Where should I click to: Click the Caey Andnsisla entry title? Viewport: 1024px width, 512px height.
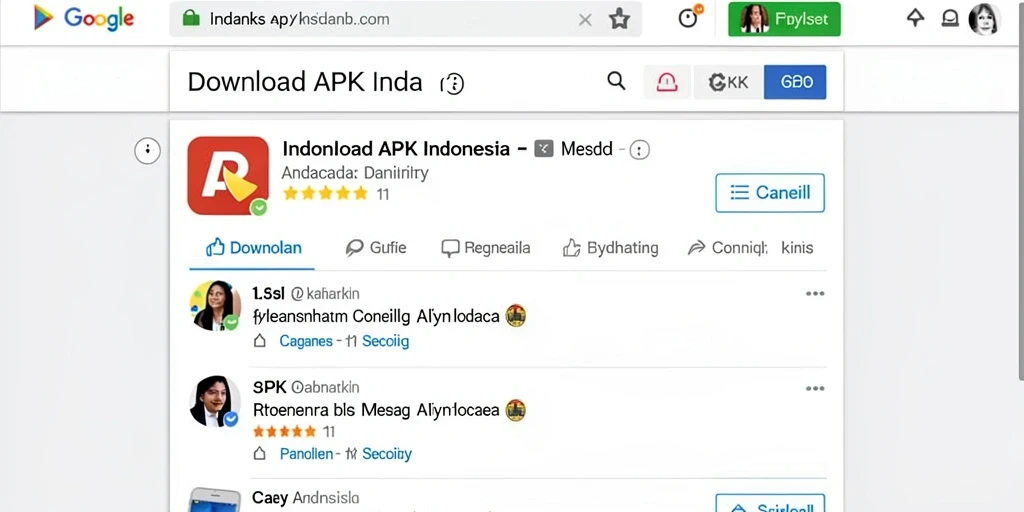[x=306, y=498]
